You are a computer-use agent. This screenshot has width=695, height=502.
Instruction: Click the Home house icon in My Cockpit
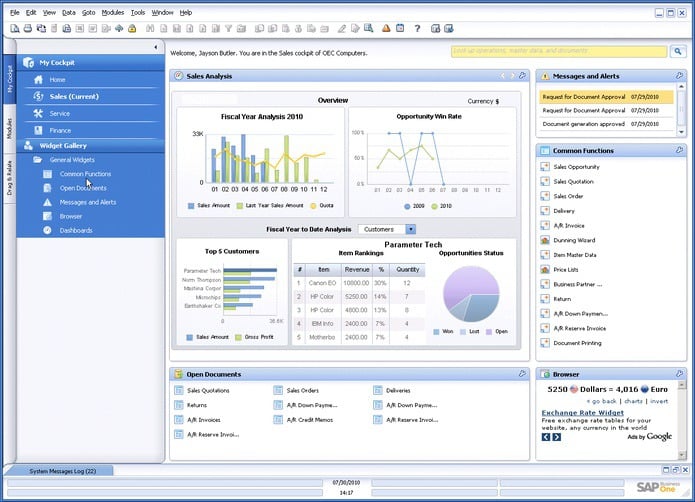(39, 79)
